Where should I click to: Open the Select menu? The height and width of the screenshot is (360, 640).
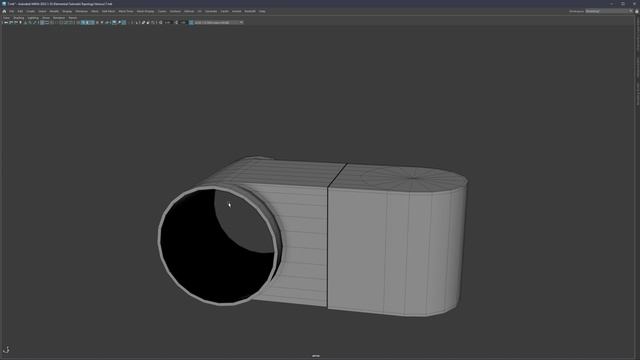(x=42, y=11)
